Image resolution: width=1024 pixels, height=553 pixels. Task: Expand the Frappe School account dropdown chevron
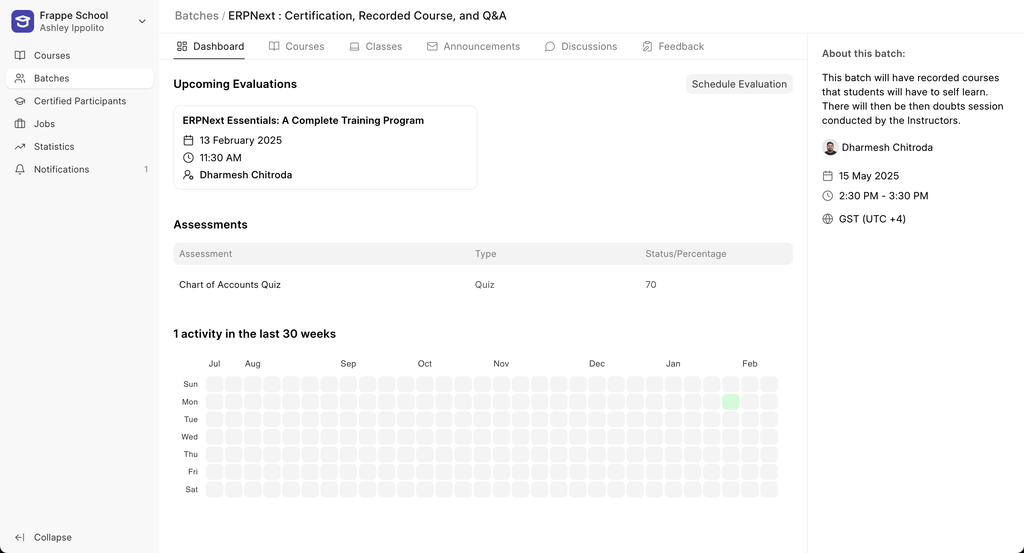[x=142, y=22]
